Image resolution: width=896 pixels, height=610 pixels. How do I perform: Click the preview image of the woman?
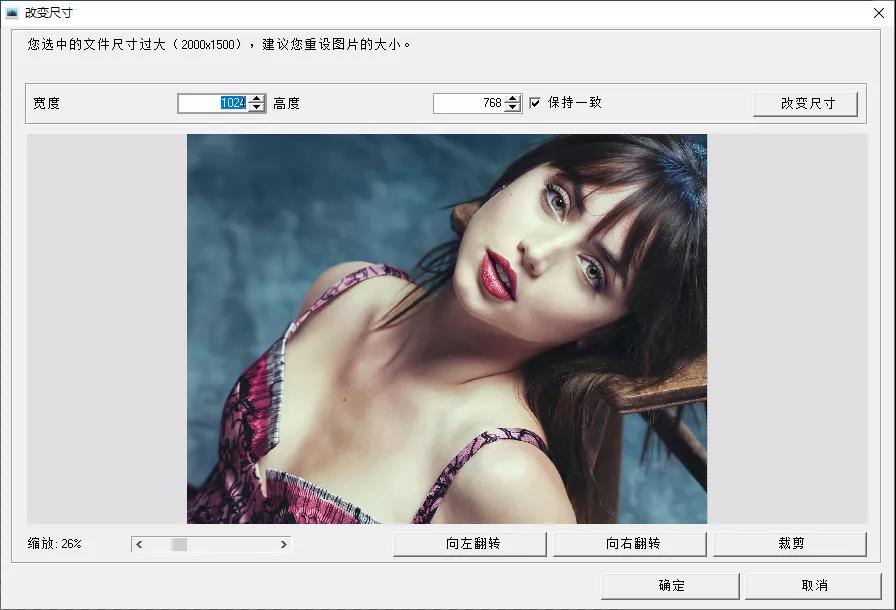tap(447, 329)
